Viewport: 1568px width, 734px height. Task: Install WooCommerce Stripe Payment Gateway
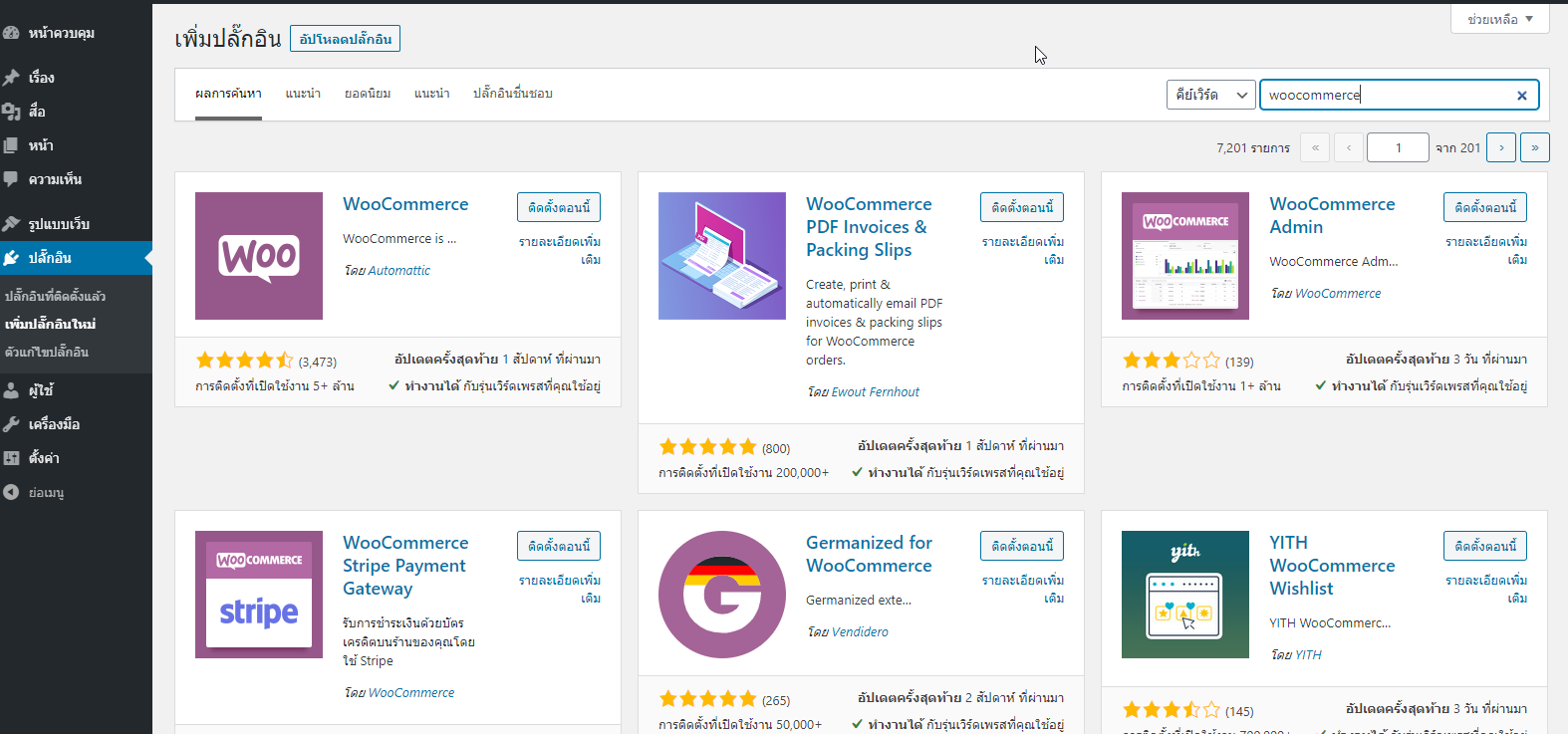559,546
